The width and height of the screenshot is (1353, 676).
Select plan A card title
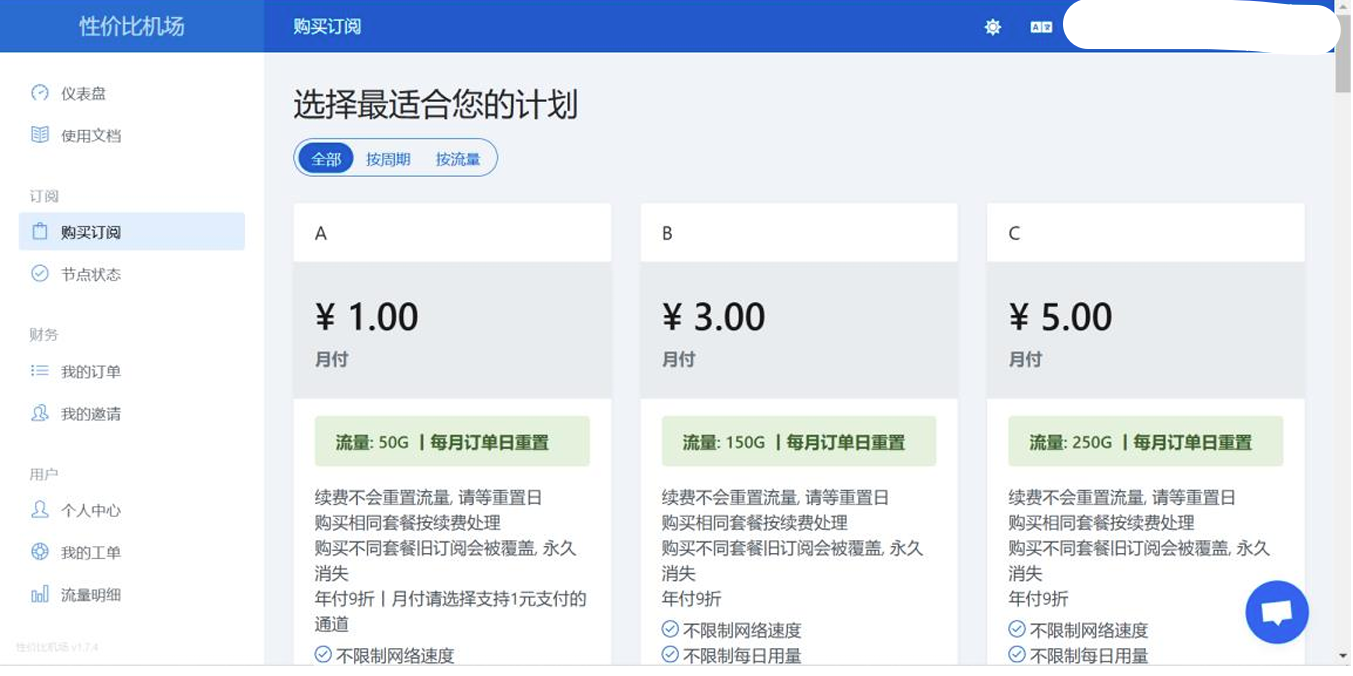(321, 233)
